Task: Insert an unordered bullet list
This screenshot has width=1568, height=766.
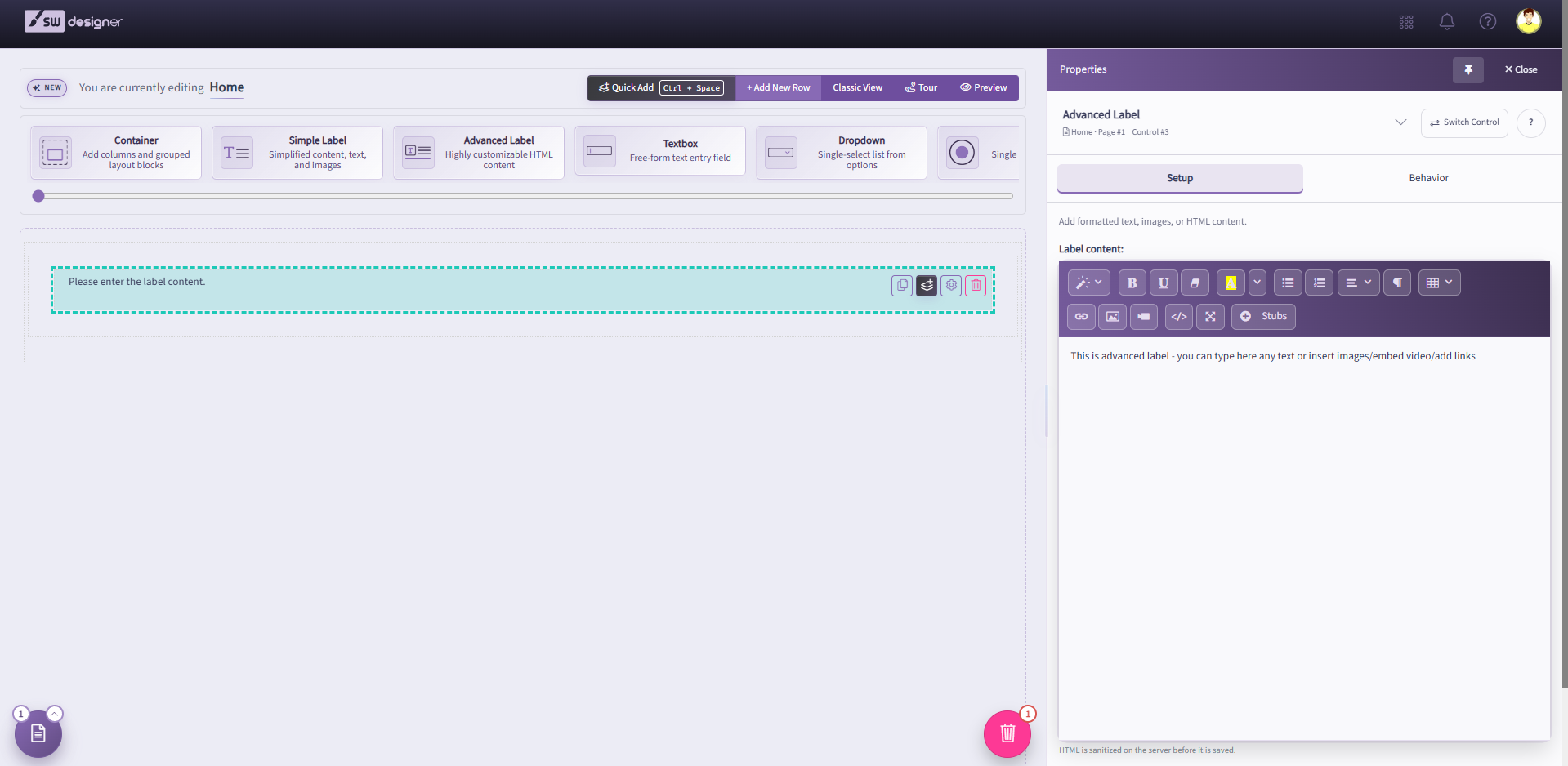Action: pos(1288,283)
